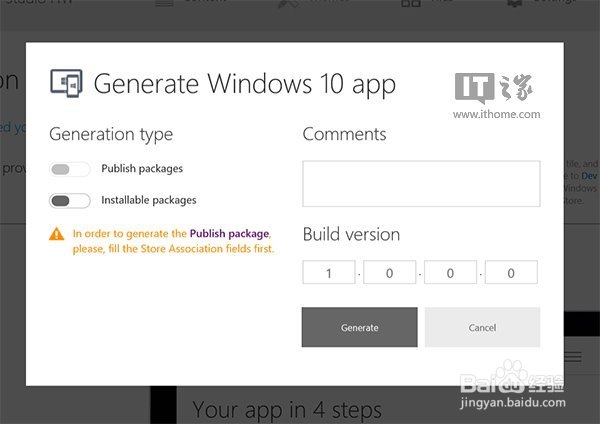The width and height of the screenshot is (600, 424).
Task: Select the first Build version field
Action: point(329,272)
